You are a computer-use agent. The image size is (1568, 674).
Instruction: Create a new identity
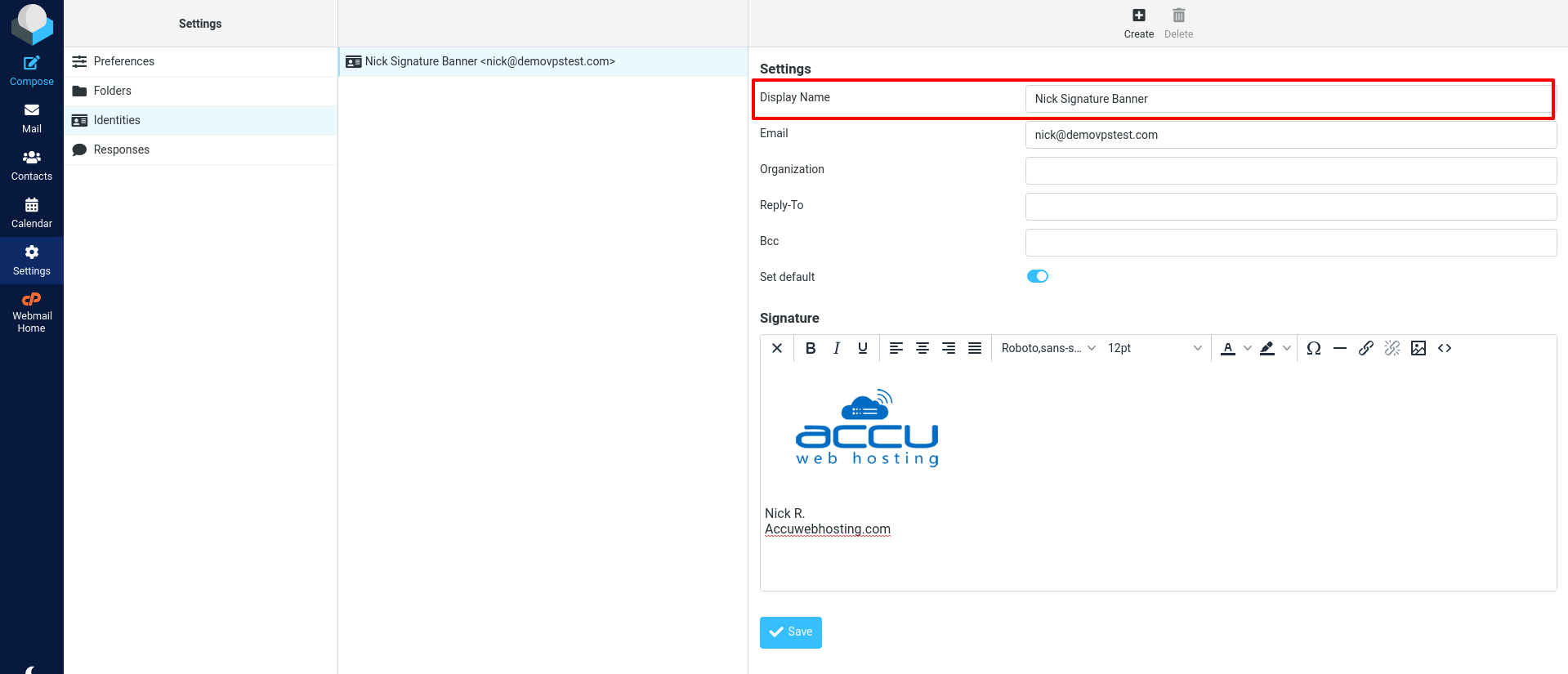1138,23
